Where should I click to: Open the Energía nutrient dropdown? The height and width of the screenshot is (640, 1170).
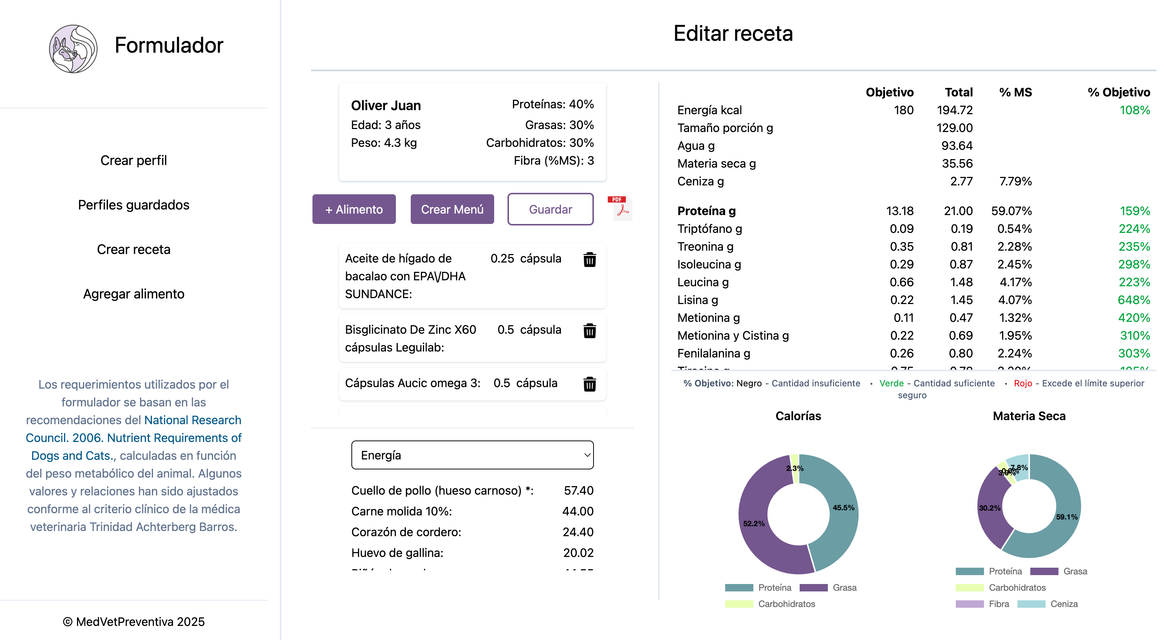pyautogui.click(x=472, y=455)
